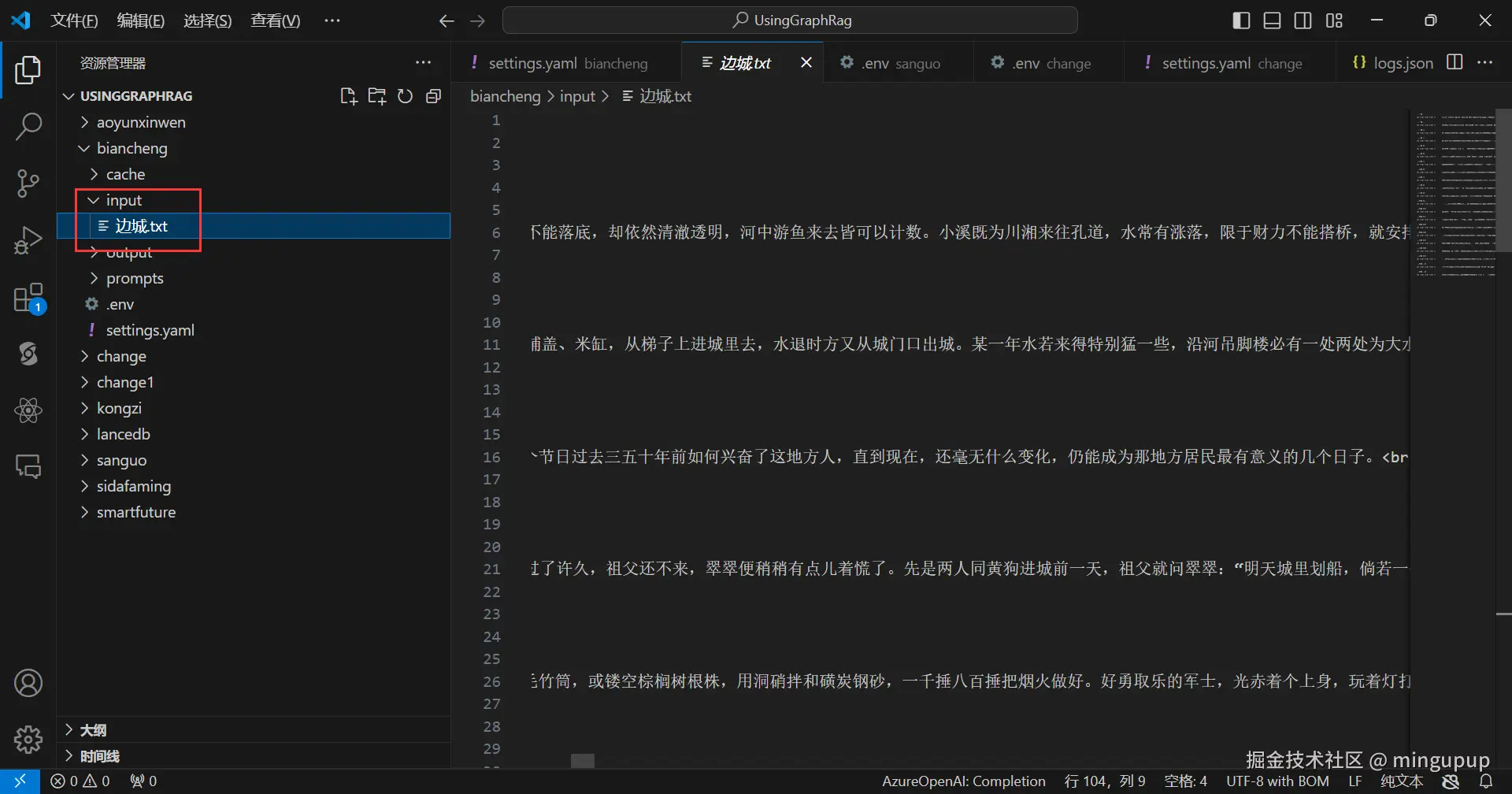Viewport: 1512px width, 794px height.
Task: Close the 边城.txt editor tab
Action: click(x=806, y=62)
